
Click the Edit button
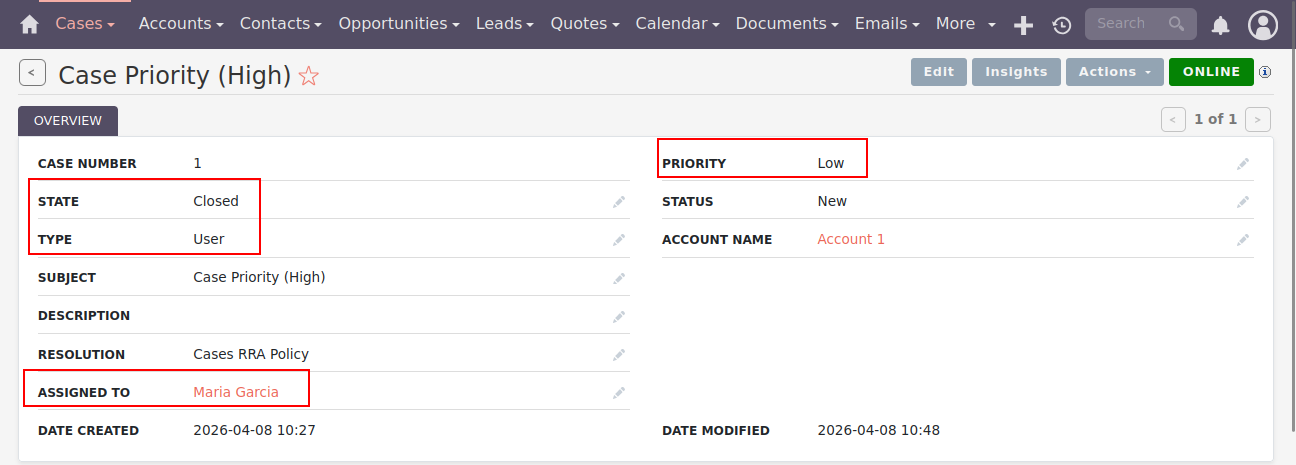(938, 72)
